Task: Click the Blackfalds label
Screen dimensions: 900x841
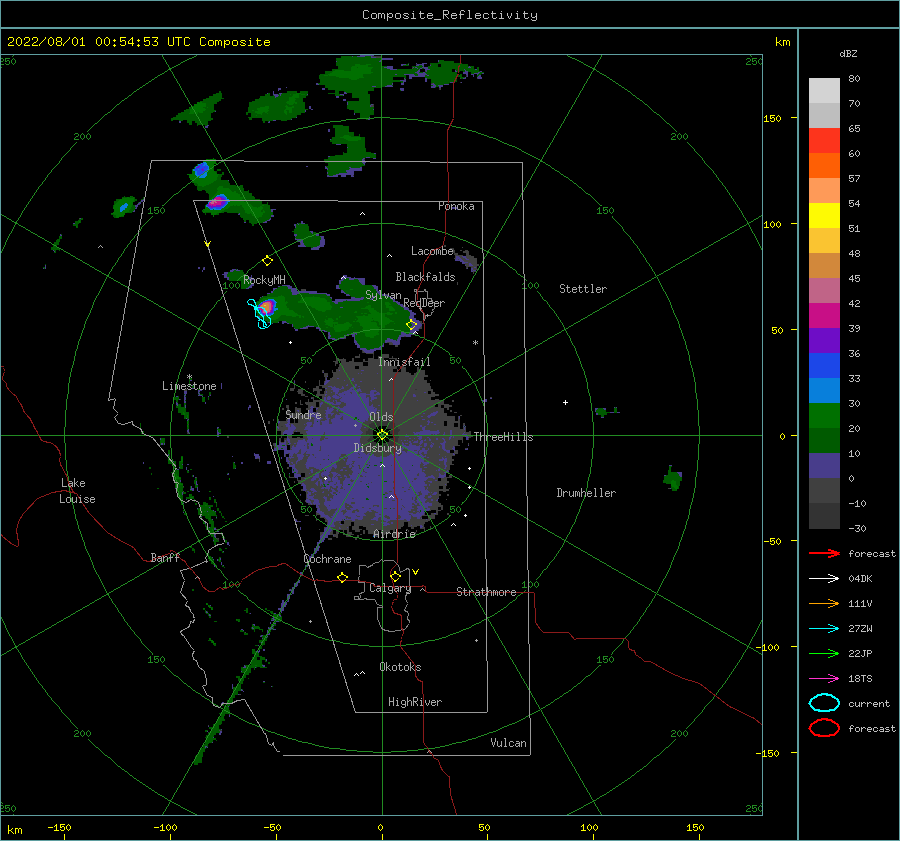Action: tap(425, 277)
